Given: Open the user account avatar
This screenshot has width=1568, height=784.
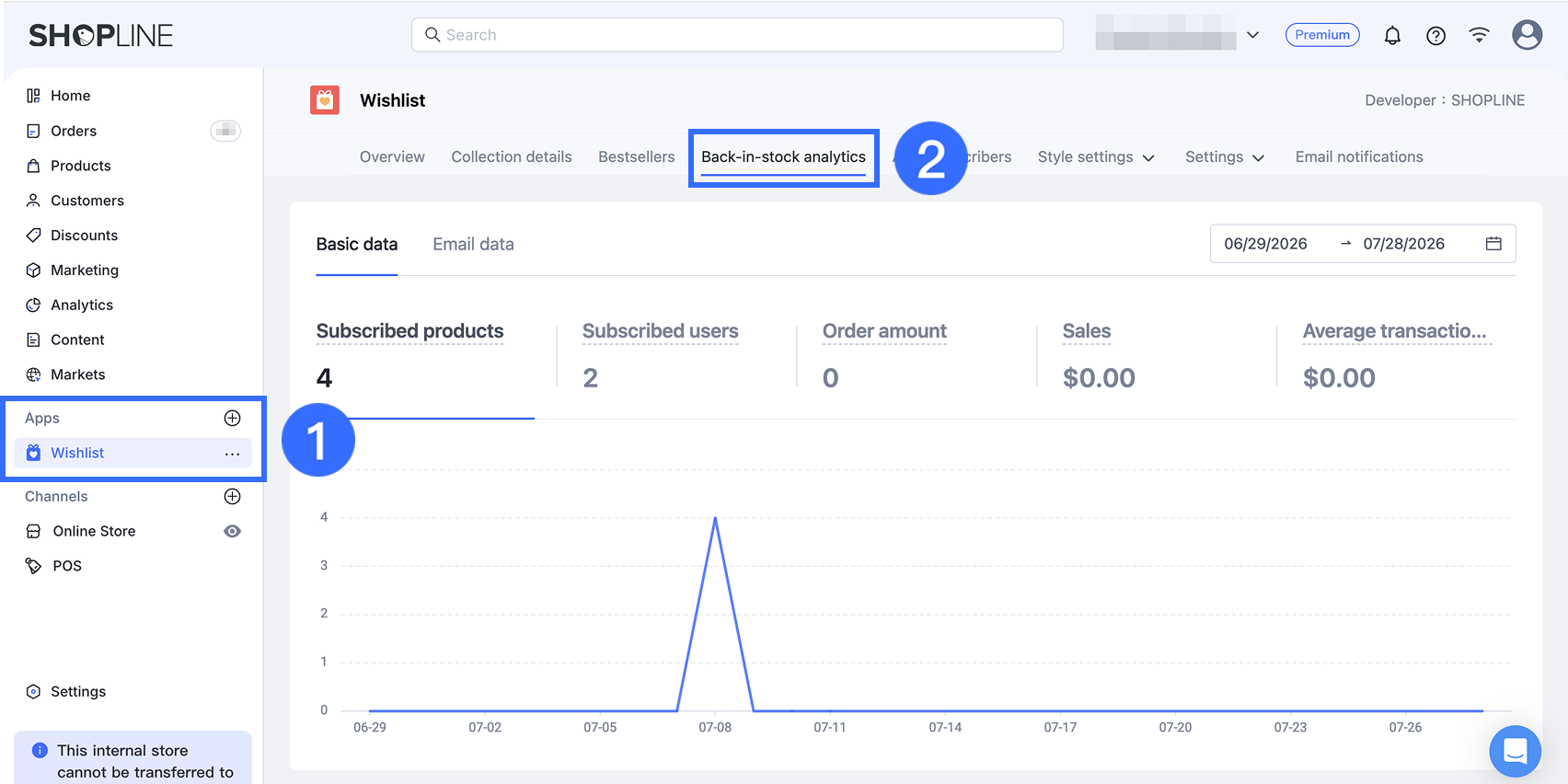Looking at the screenshot, I should 1528,35.
